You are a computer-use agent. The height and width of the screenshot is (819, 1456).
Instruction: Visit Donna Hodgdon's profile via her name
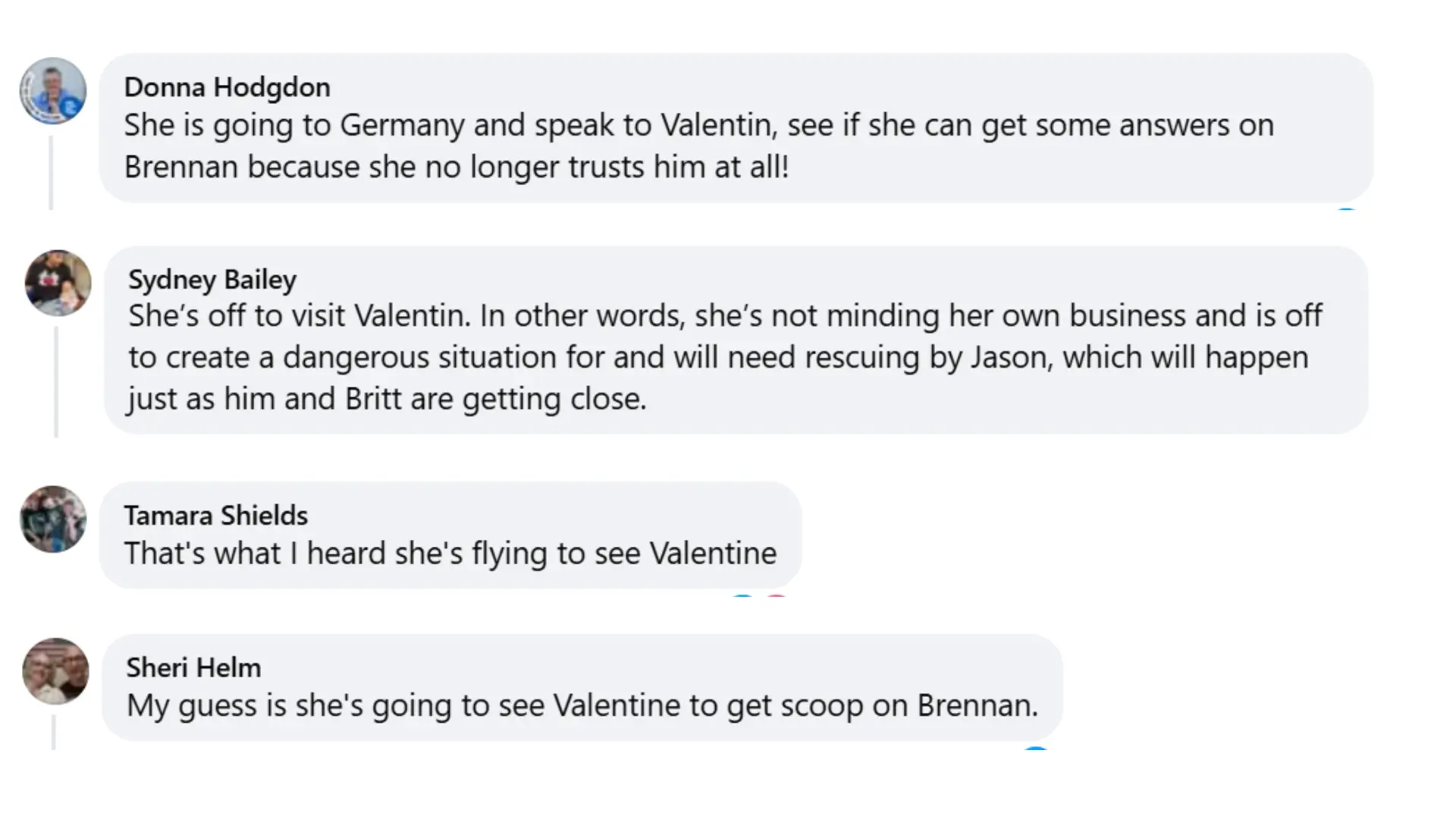(227, 87)
